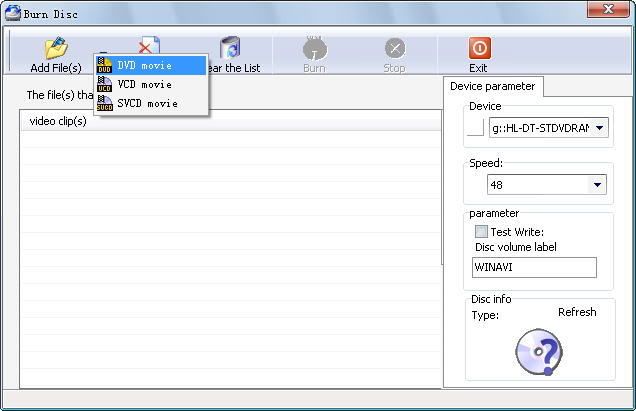This screenshot has width=636, height=411.
Task: Open the Device drive dropdown
Action: (599, 128)
